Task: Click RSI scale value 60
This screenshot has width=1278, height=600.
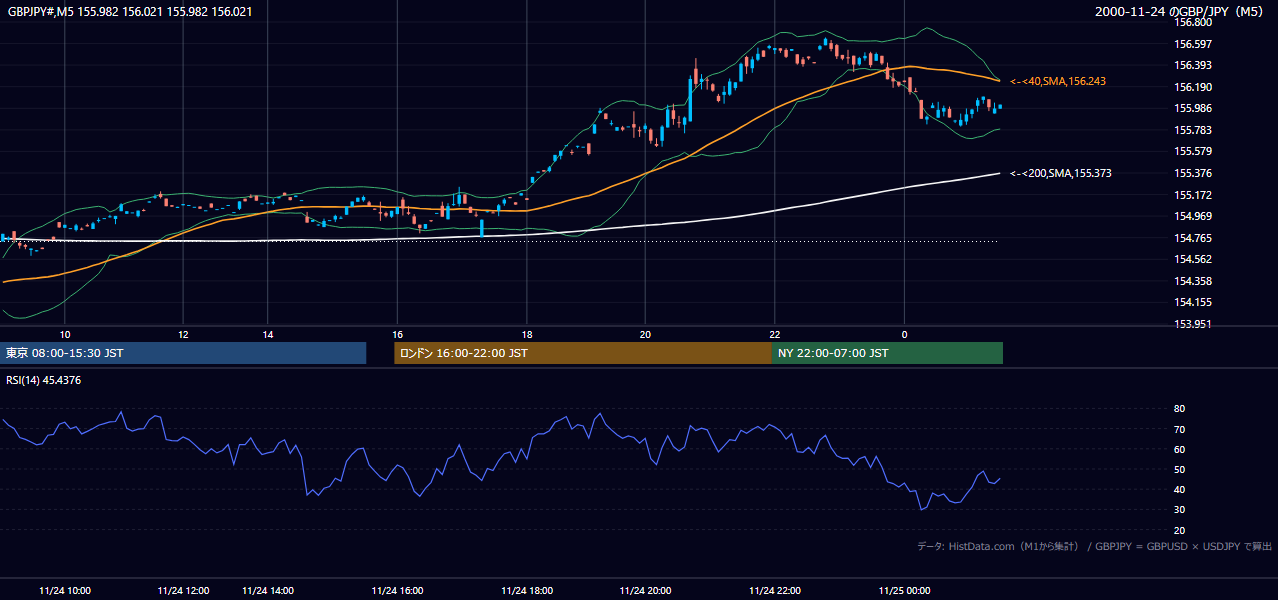Action: tap(1179, 449)
